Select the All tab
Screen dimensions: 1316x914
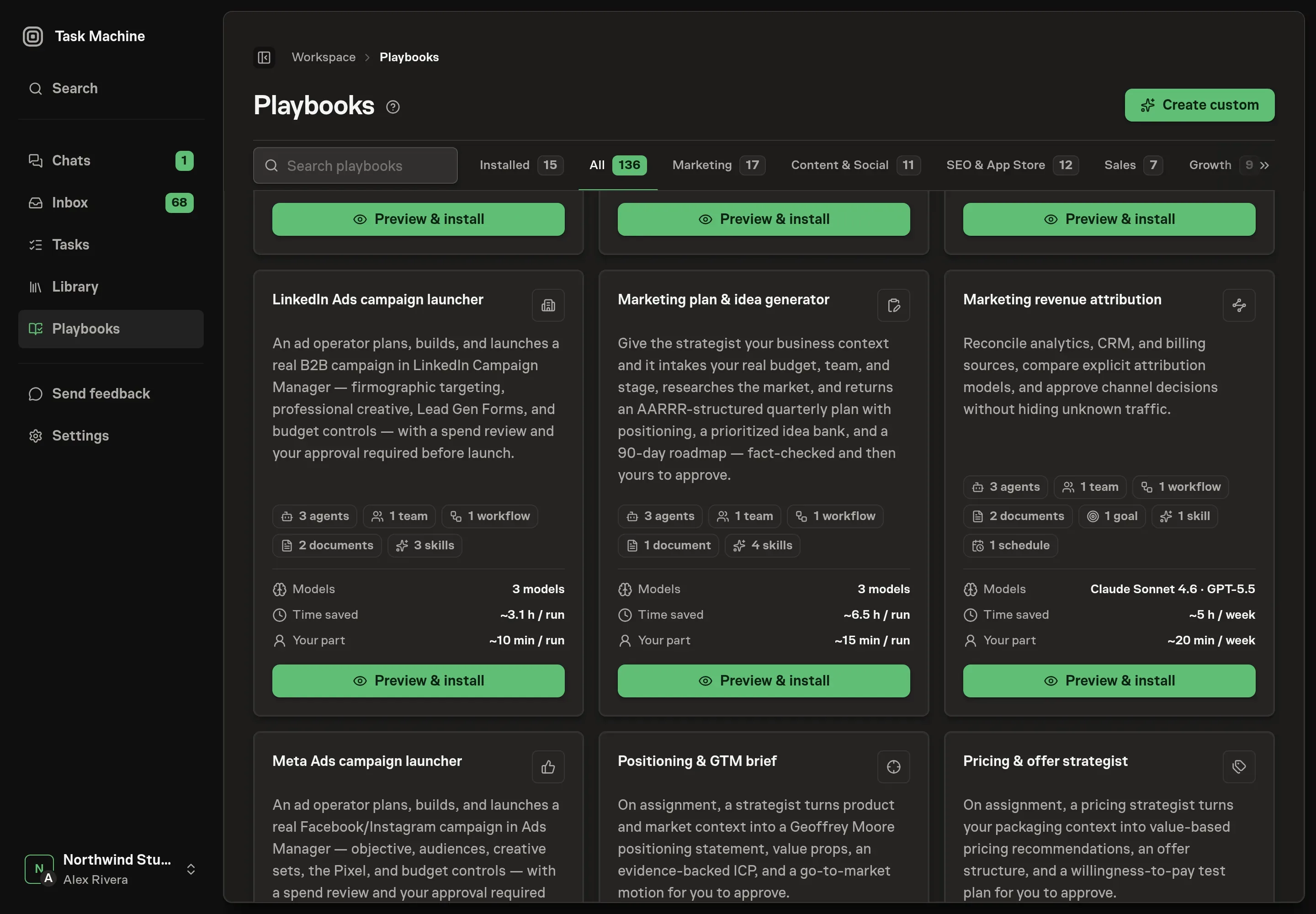pos(618,165)
